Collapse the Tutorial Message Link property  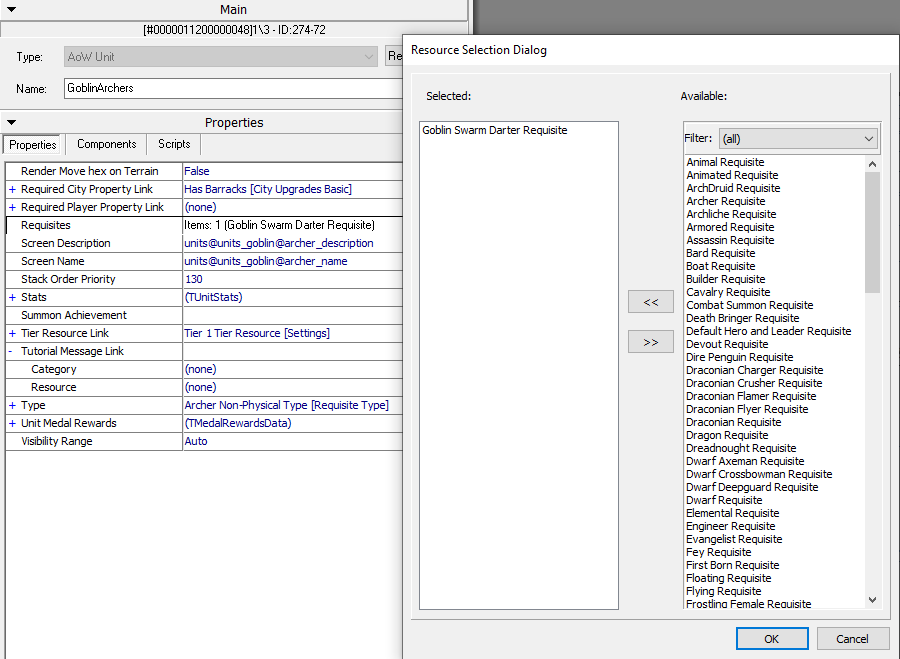tap(13, 351)
